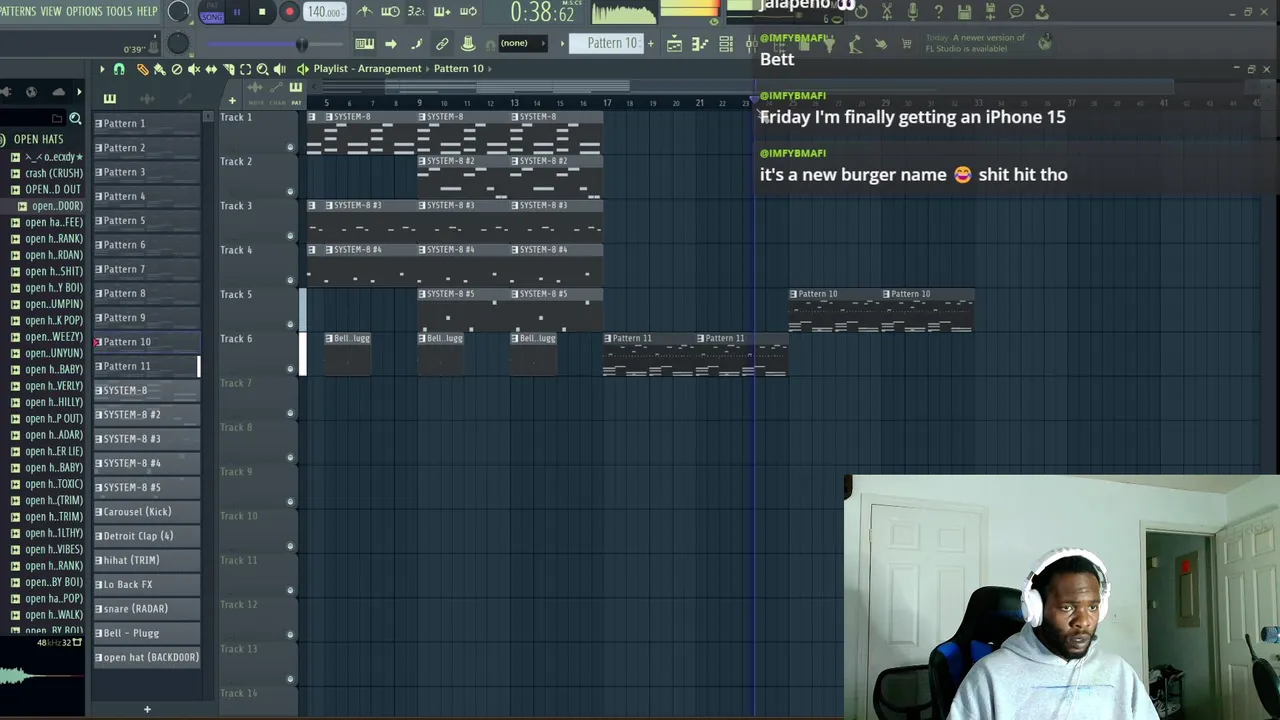Click the scissors audio editor icon
Viewport: 1280px width, 720px height.
(887, 12)
